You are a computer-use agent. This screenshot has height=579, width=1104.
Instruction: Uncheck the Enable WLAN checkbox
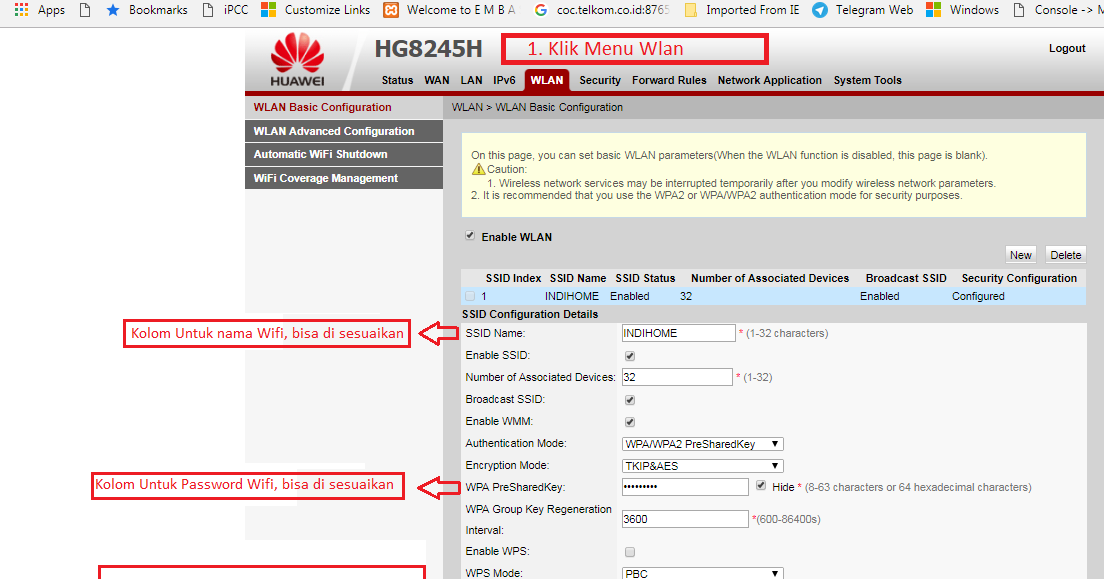(x=470, y=235)
